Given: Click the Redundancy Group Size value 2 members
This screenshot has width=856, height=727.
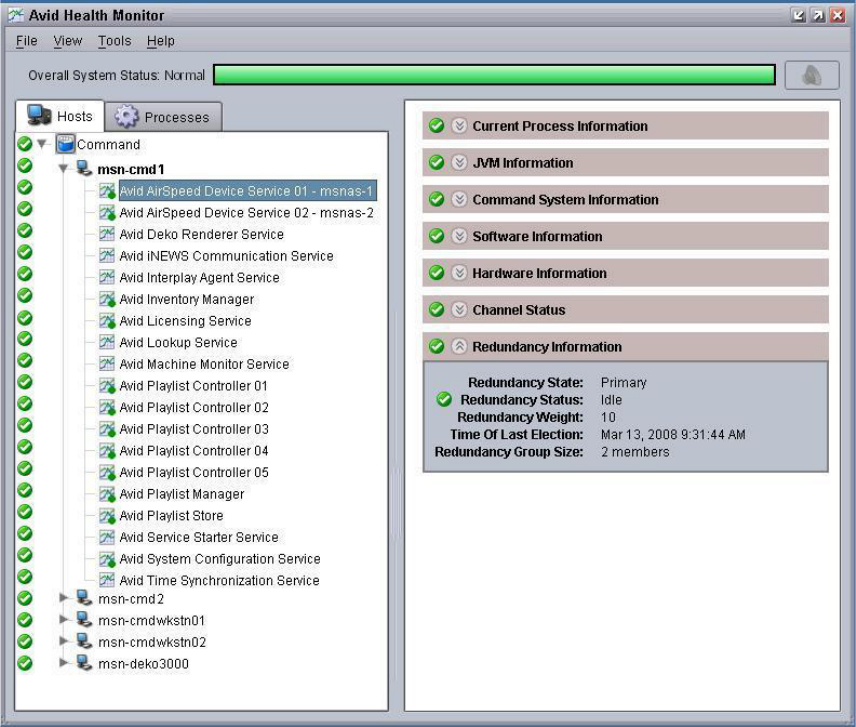Looking at the screenshot, I should coord(635,452).
